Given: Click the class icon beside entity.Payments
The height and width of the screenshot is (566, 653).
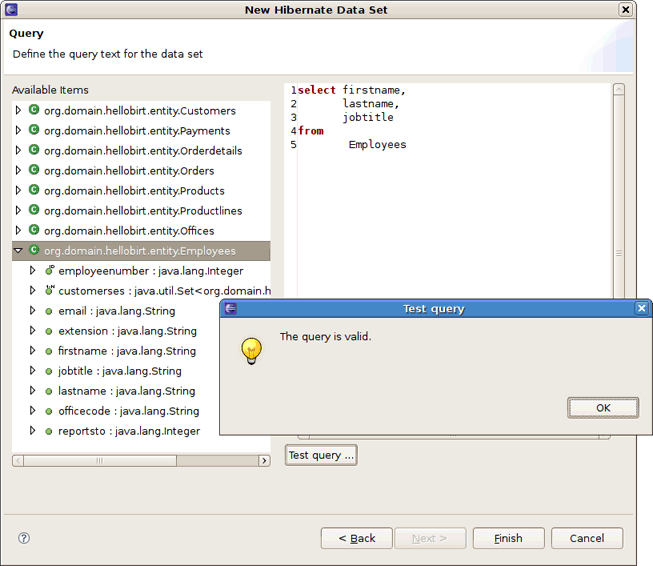Looking at the screenshot, I should [x=34, y=130].
